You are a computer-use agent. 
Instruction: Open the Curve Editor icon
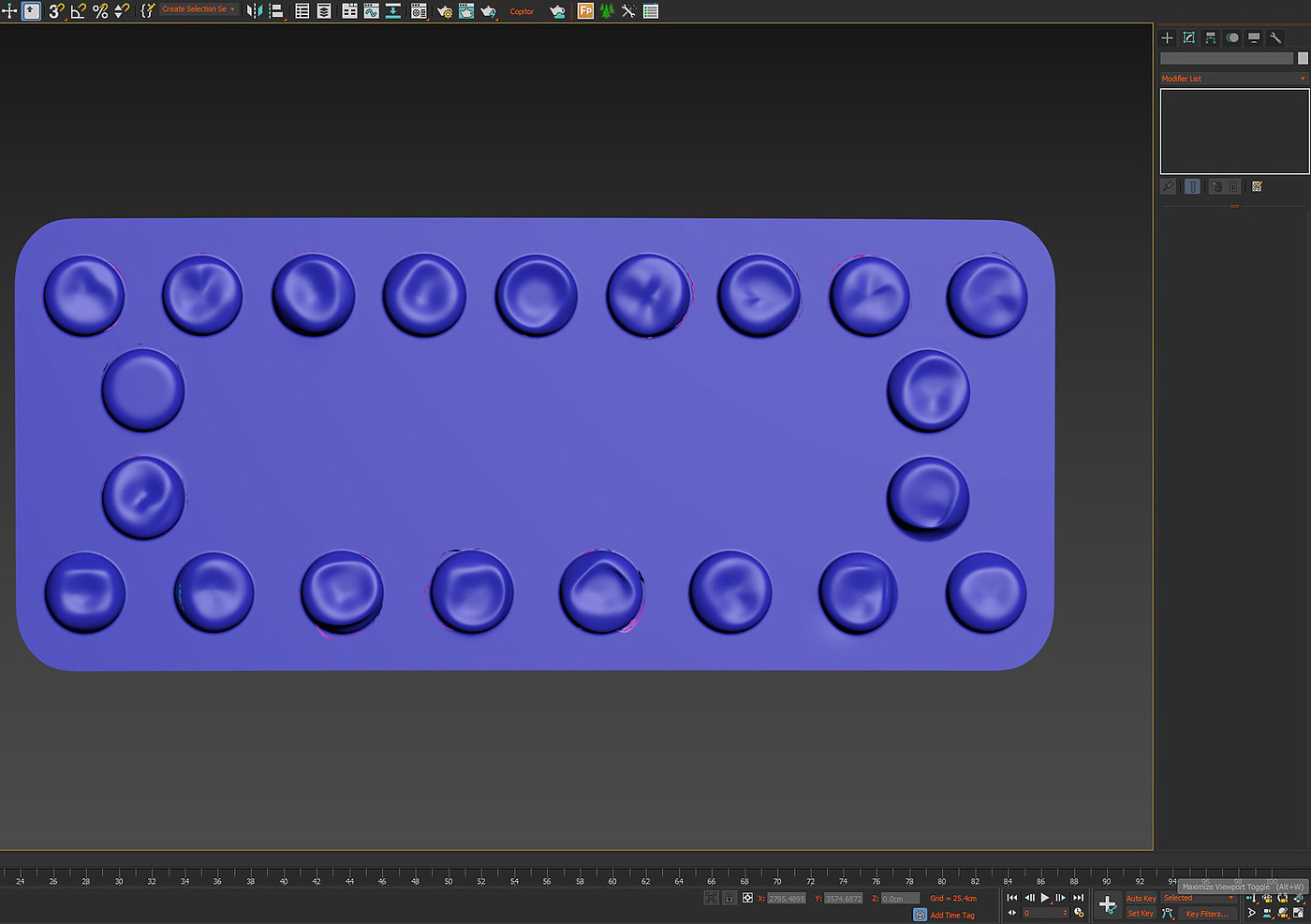click(372, 11)
